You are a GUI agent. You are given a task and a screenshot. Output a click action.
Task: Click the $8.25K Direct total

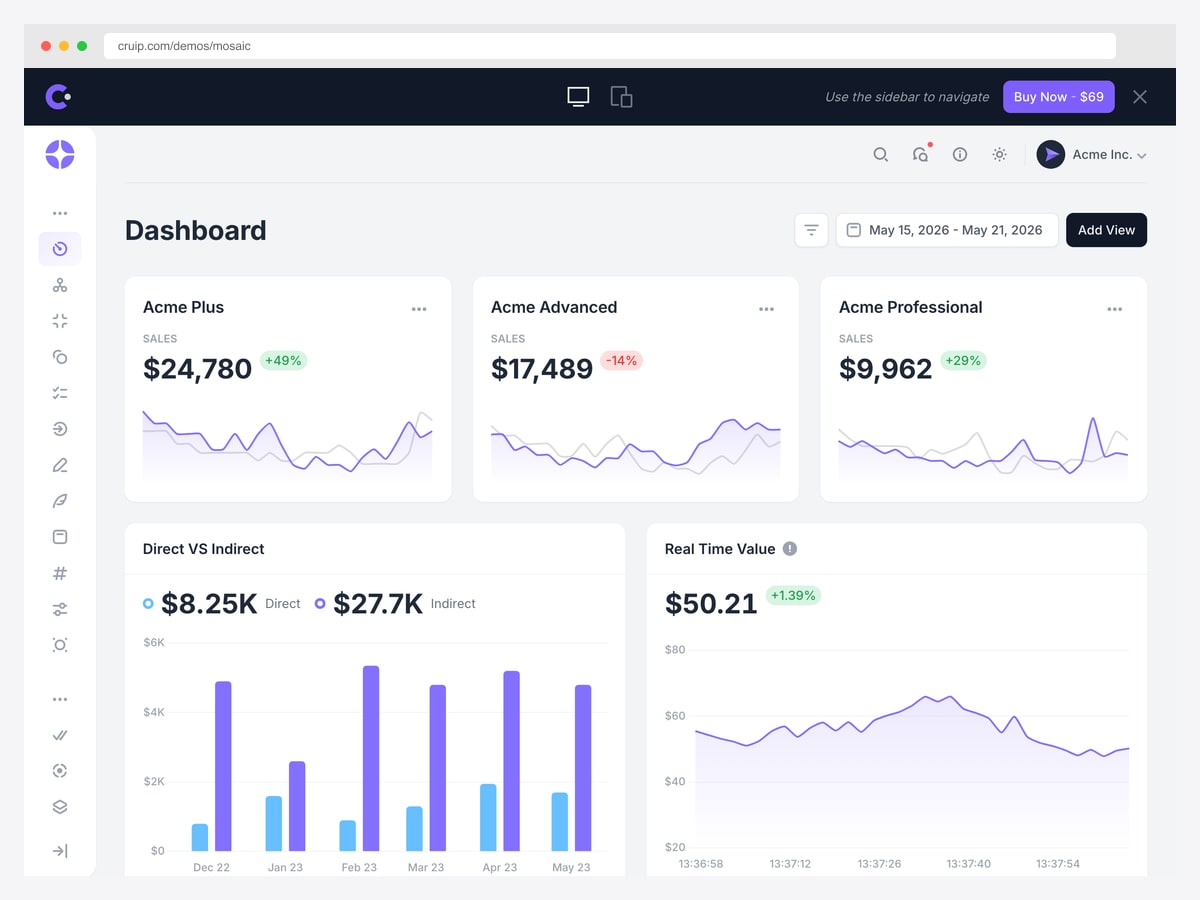pyautogui.click(x=209, y=604)
